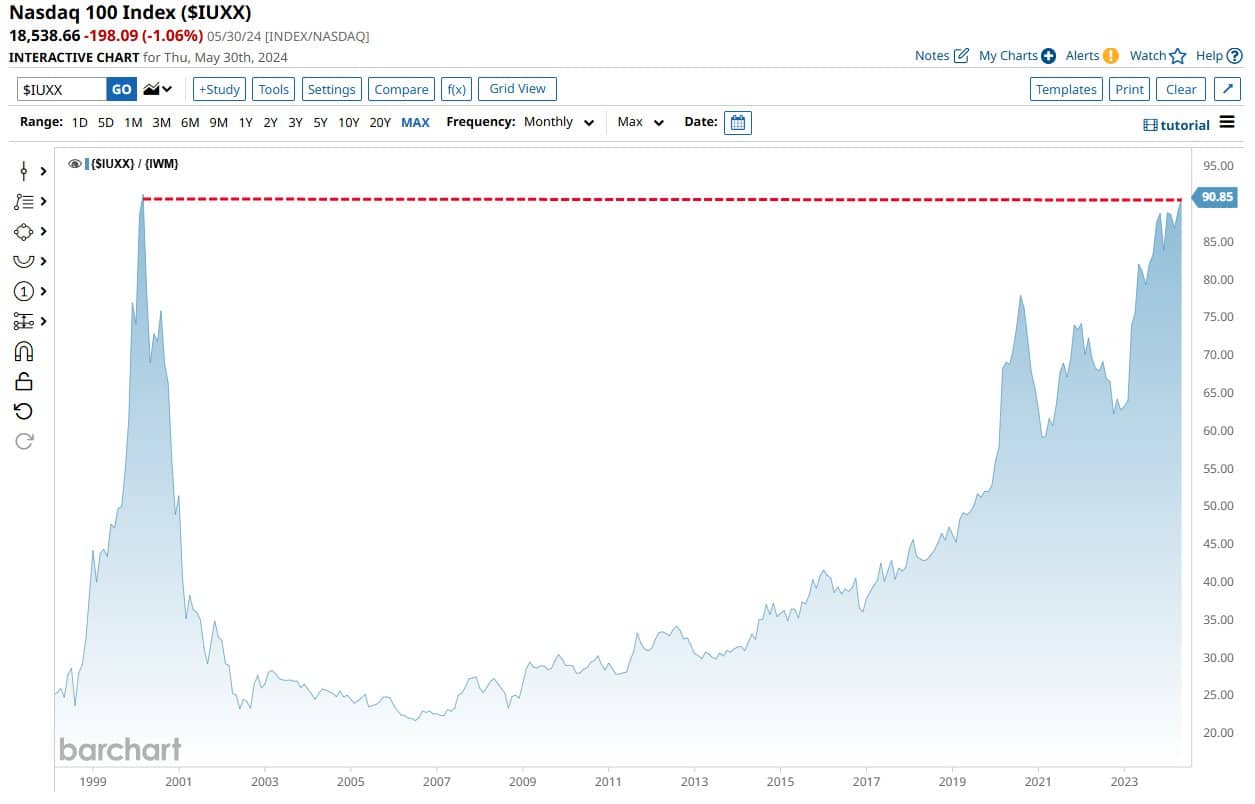Click the symbol input field $IUXX
The width and height of the screenshot is (1255, 804).
tap(62, 89)
